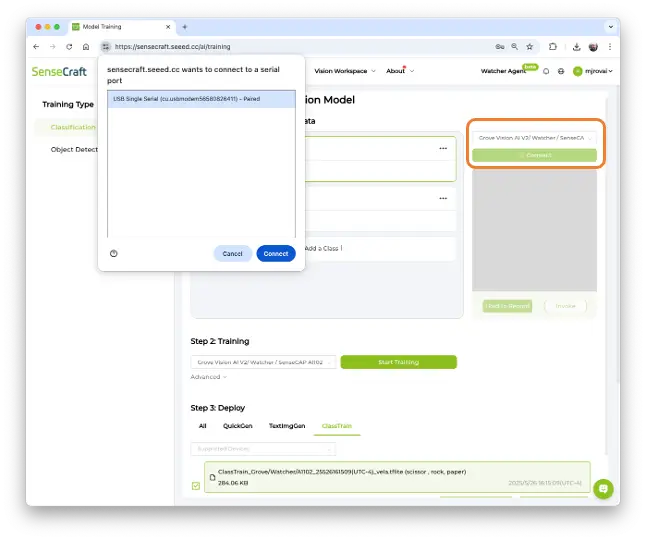The width and height of the screenshot is (646, 540).
Task: Open three-dot menu of second class card
Action: [x=443, y=198]
